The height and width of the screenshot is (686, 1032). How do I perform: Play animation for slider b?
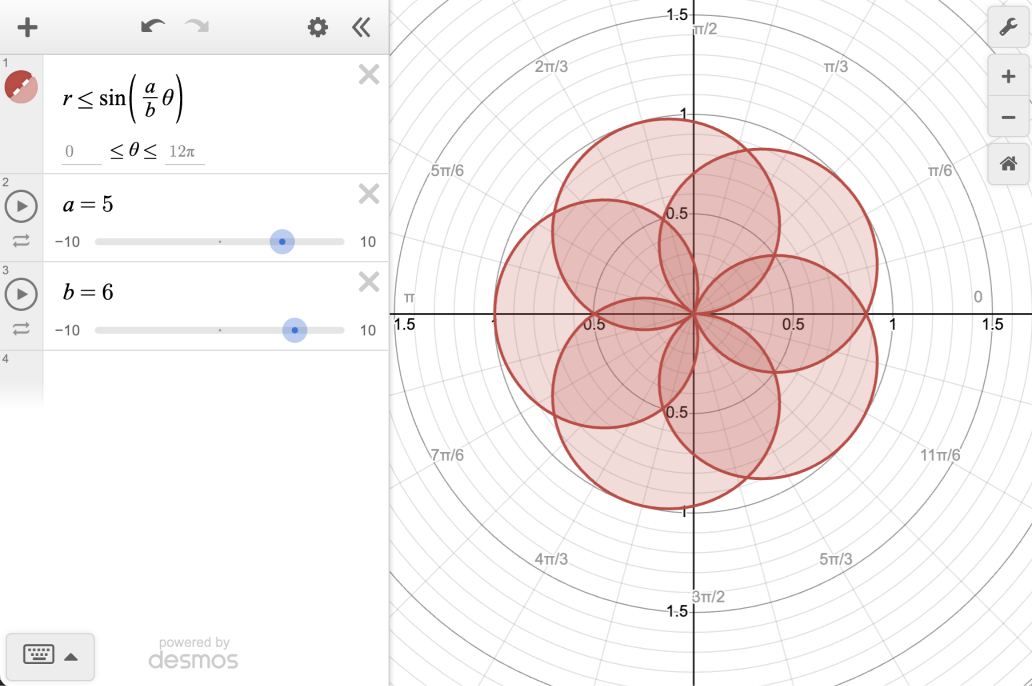click(21, 294)
